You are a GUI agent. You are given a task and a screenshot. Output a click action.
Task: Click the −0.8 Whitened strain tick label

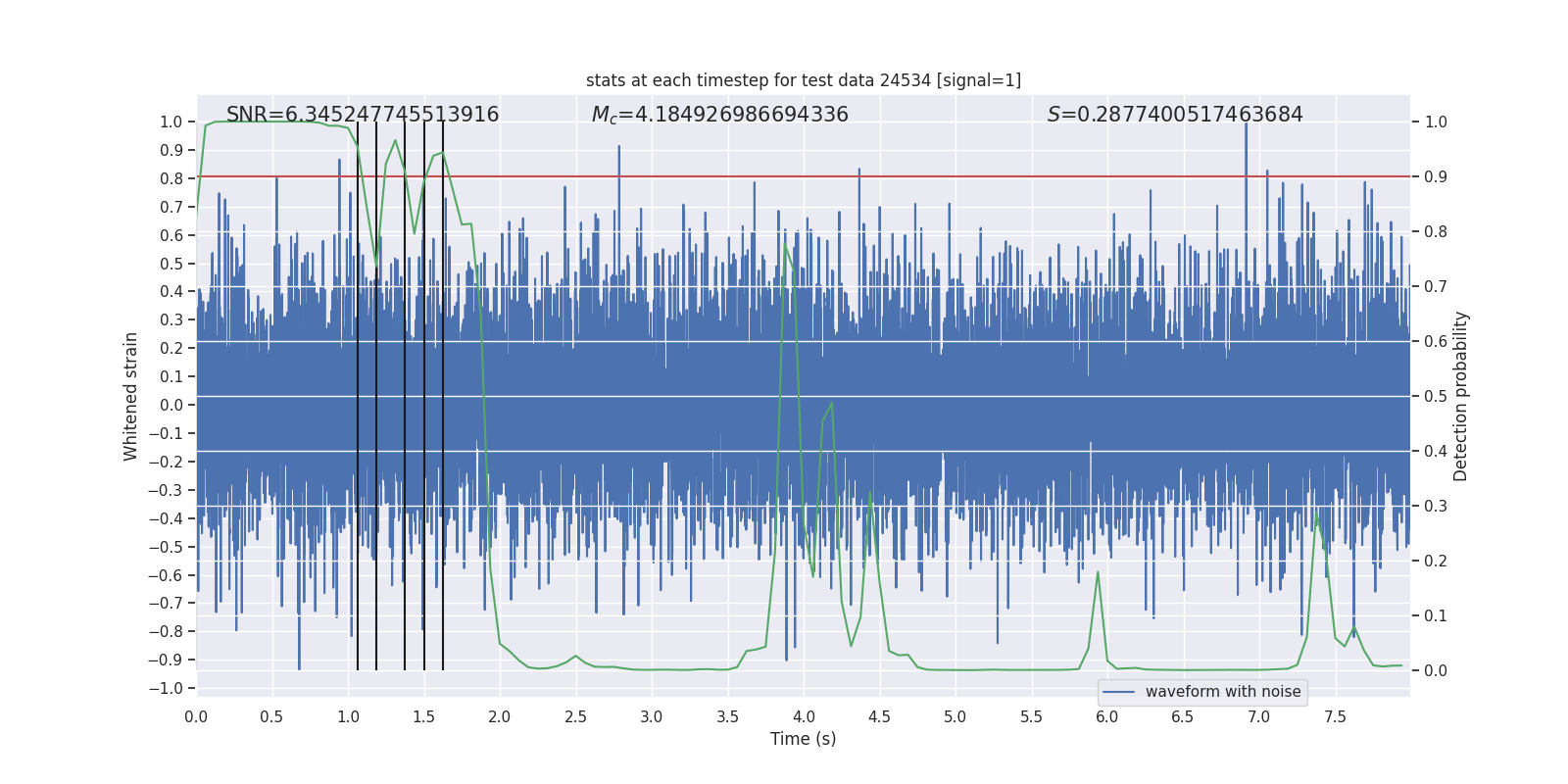coord(166,631)
